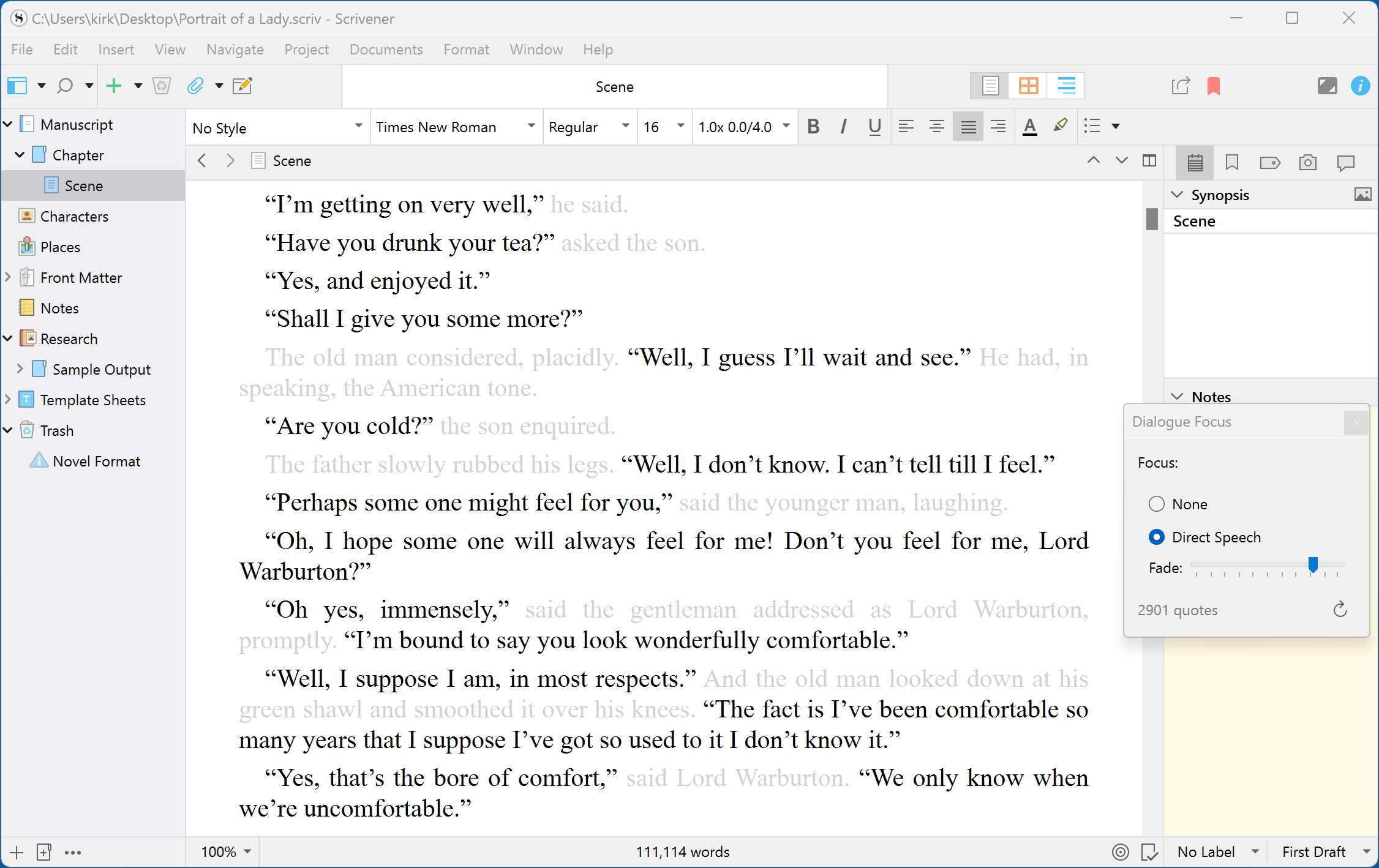Toggle the split editor button
This screenshot has width=1379, height=868.
point(1149,161)
